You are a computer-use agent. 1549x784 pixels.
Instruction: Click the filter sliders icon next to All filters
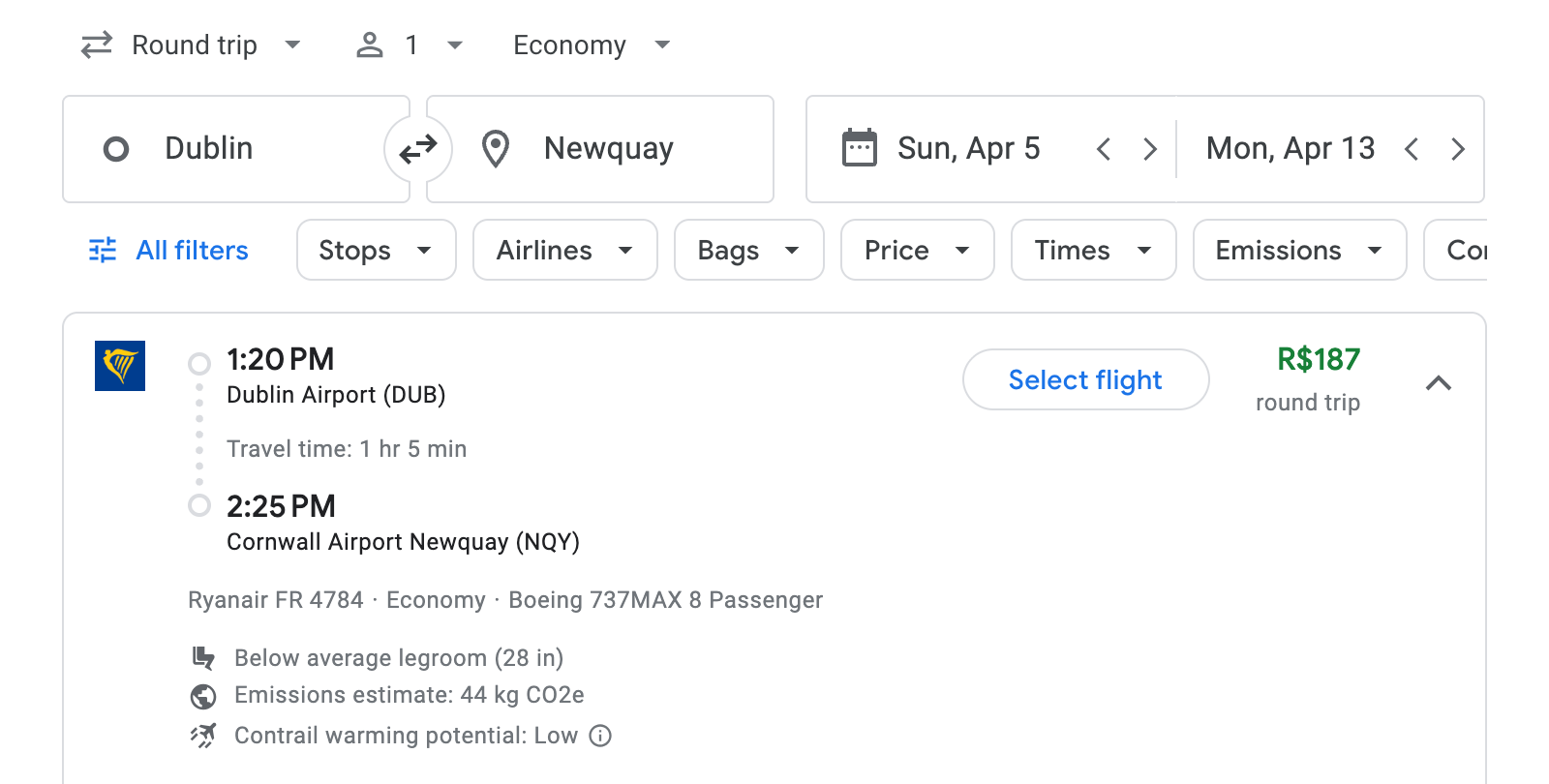(102, 250)
